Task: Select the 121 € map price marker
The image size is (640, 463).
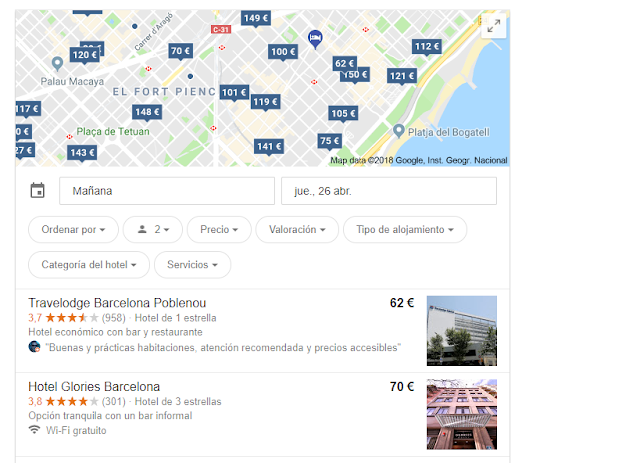Action: click(x=402, y=76)
